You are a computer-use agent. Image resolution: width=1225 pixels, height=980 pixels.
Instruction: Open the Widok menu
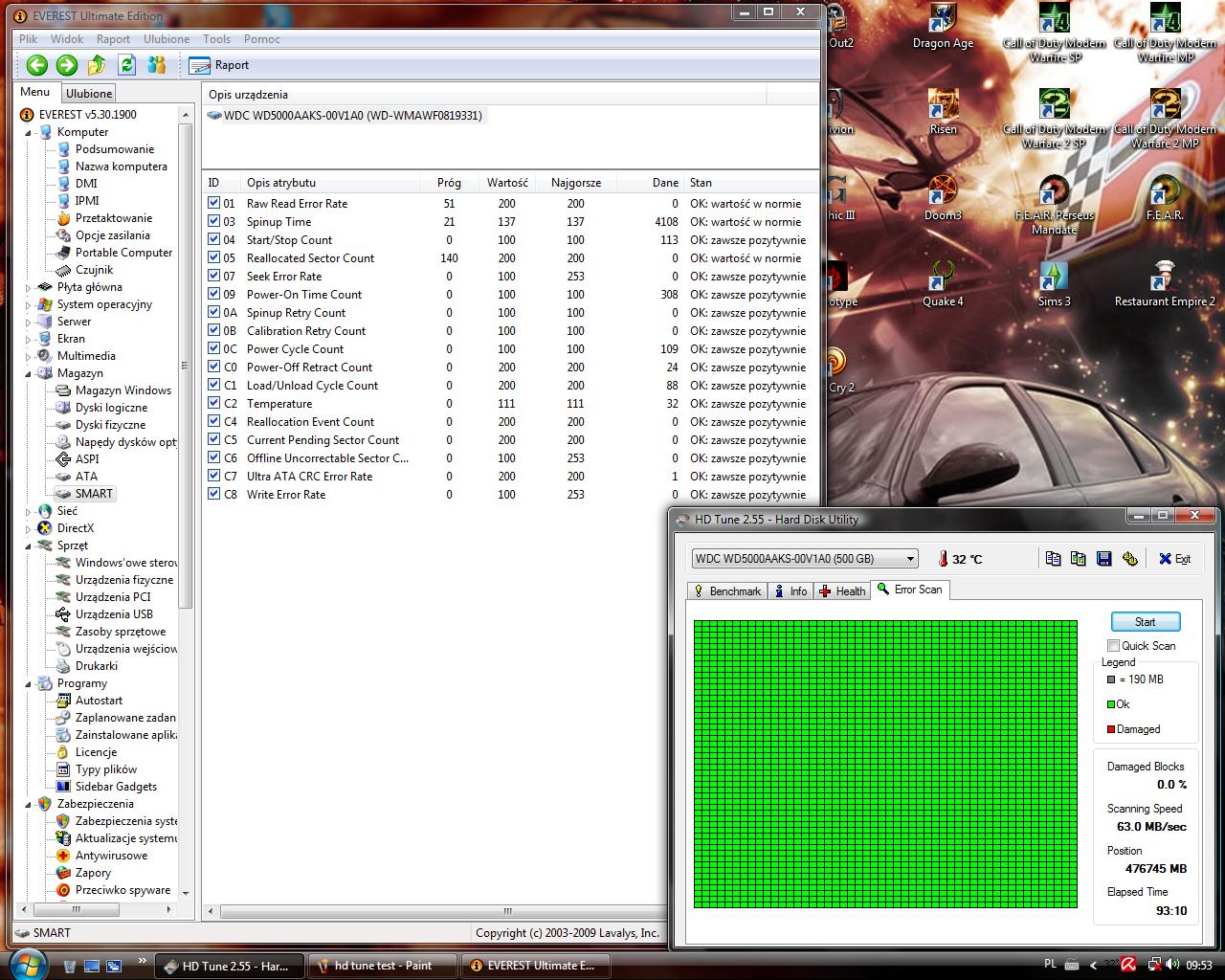[x=67, y=39]
